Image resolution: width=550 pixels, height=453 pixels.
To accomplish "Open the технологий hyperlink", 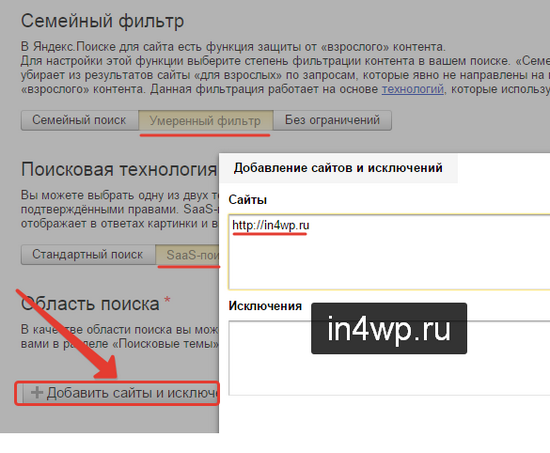I will [412, 89].
